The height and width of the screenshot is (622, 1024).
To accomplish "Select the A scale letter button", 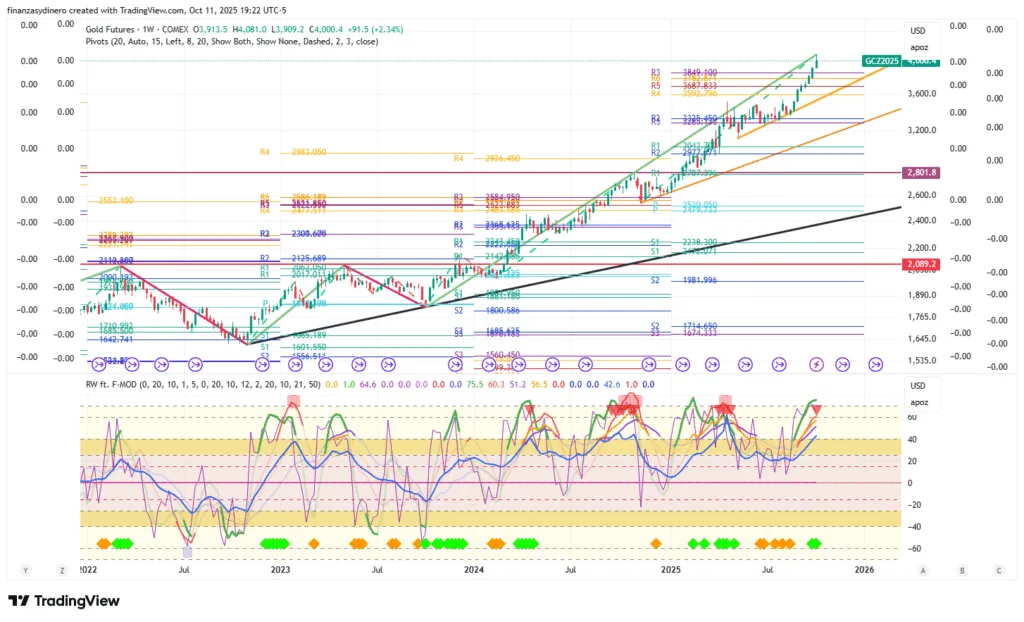I will (x=924, y=570).
